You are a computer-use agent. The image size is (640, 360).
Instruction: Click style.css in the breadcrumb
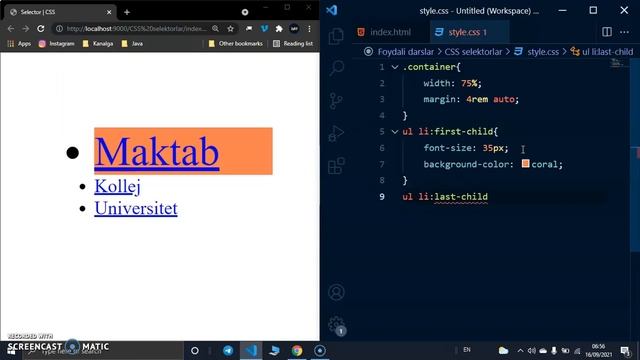coord(542,52)
